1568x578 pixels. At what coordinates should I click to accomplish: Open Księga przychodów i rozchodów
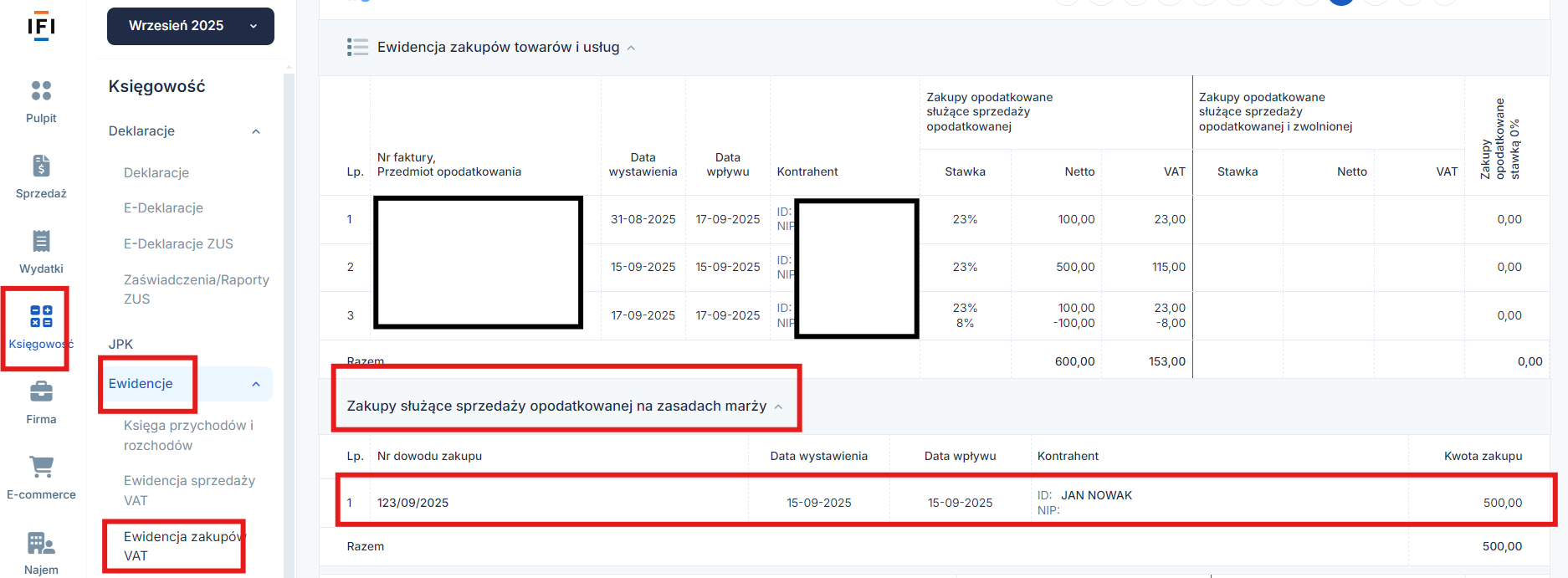point(188,435)
